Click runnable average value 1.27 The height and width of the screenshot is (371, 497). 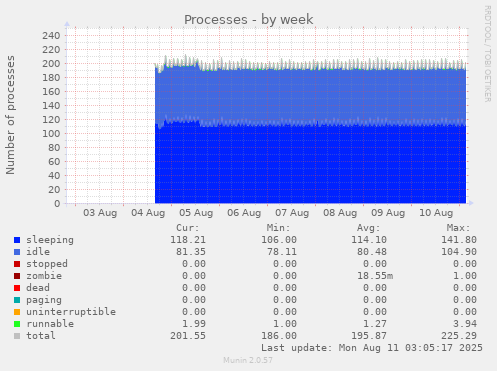[x=375, y=324]
